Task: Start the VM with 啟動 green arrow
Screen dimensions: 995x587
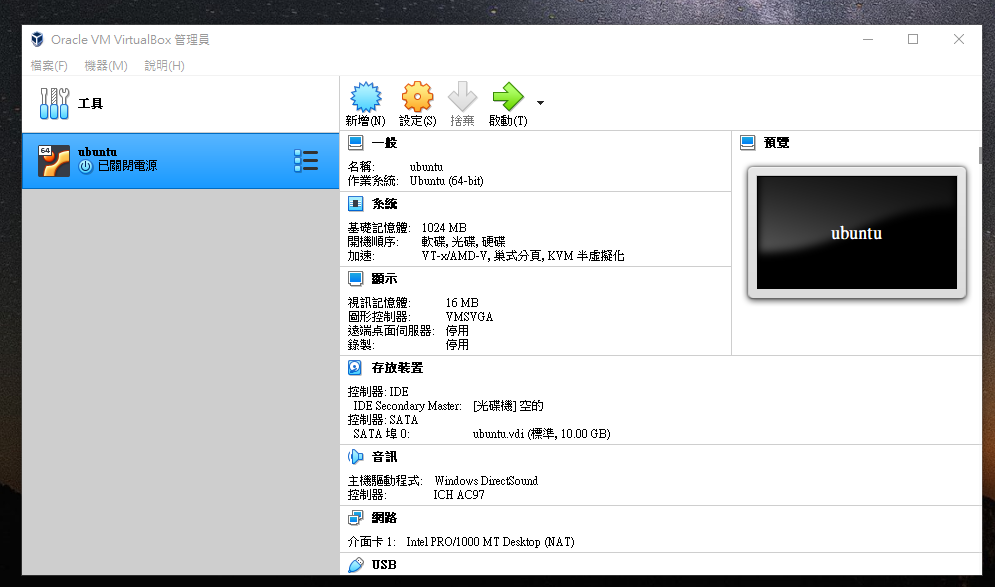Action: pyautogui.click(x=508, y=97)
